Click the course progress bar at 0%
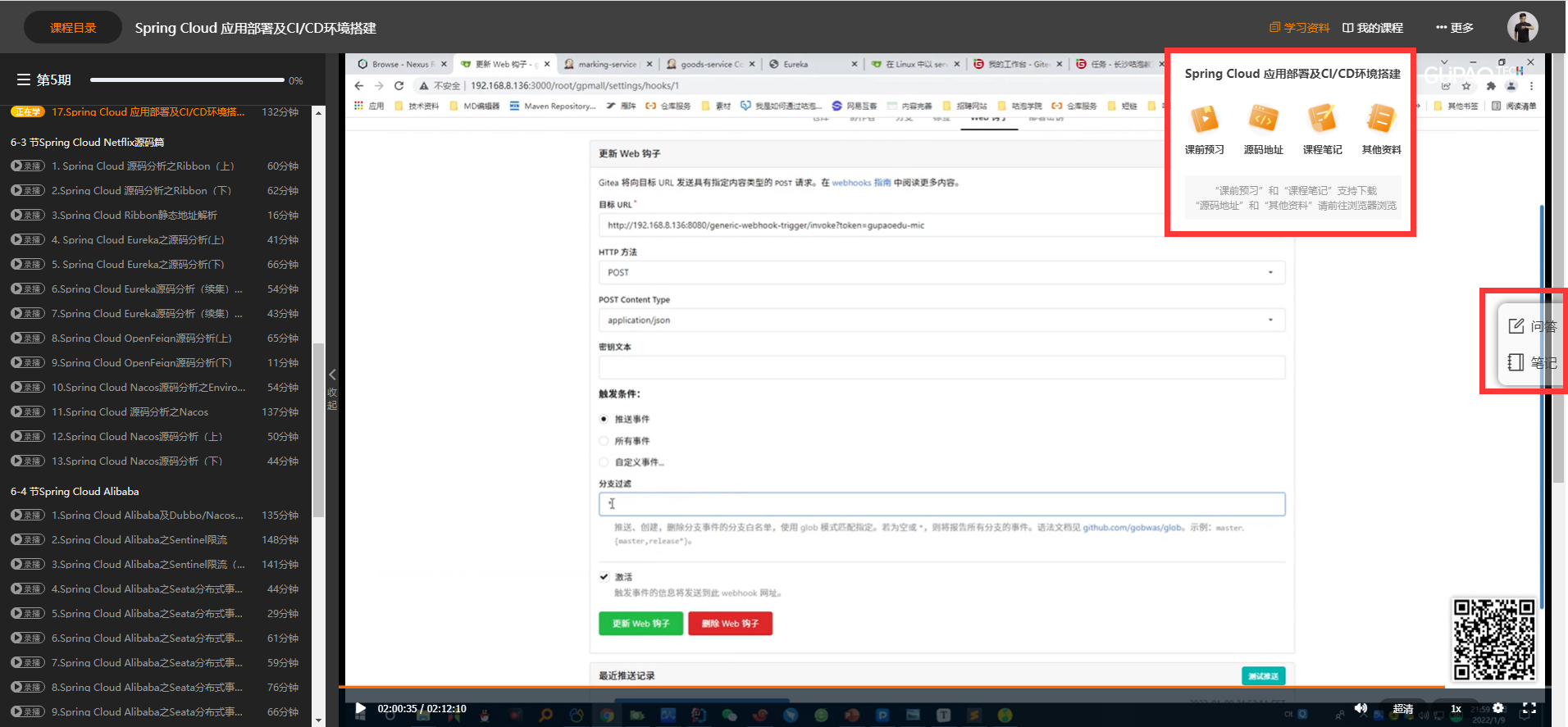 (x=187, y=80)
